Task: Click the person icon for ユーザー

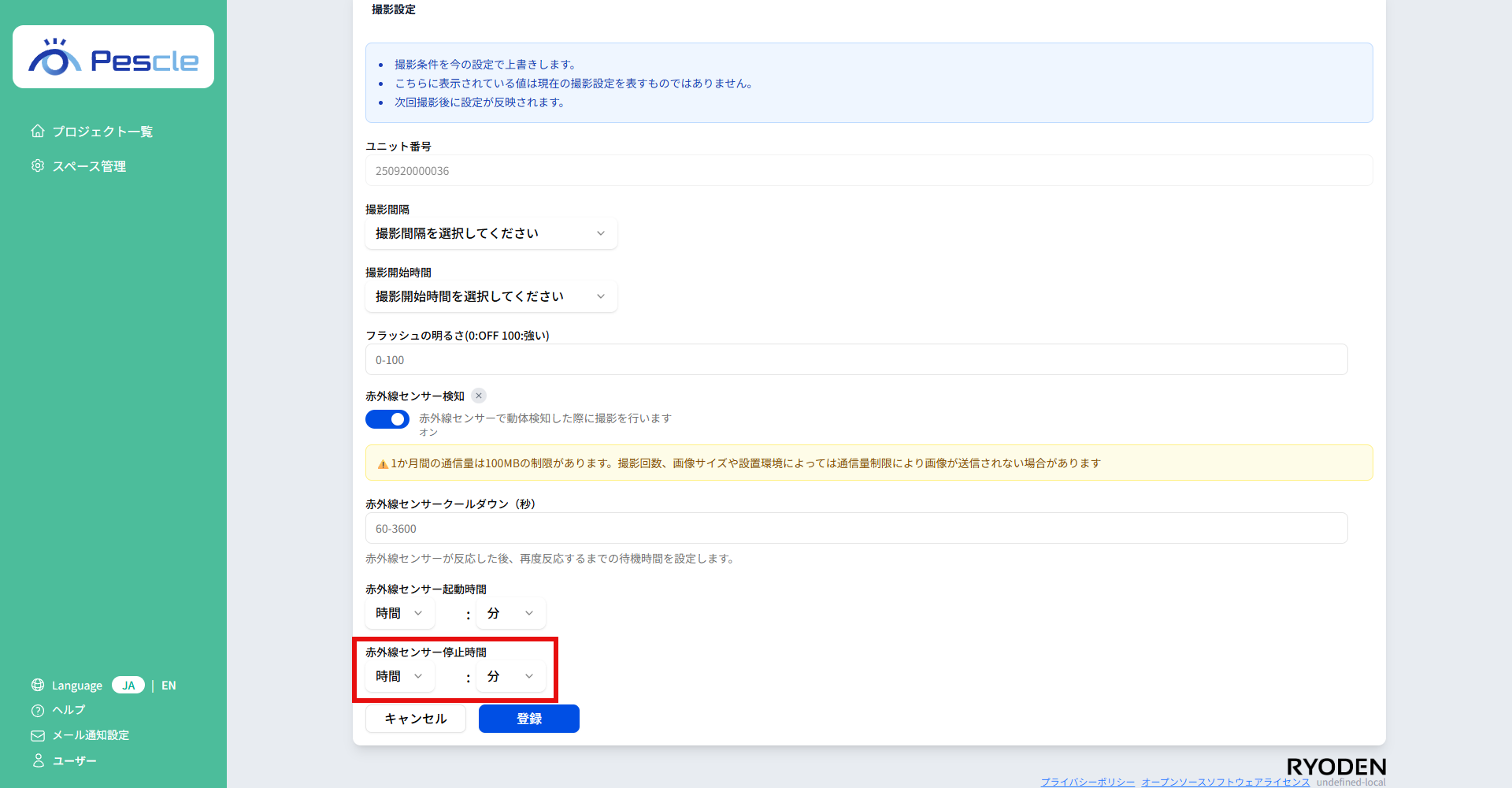Action: 38,760
